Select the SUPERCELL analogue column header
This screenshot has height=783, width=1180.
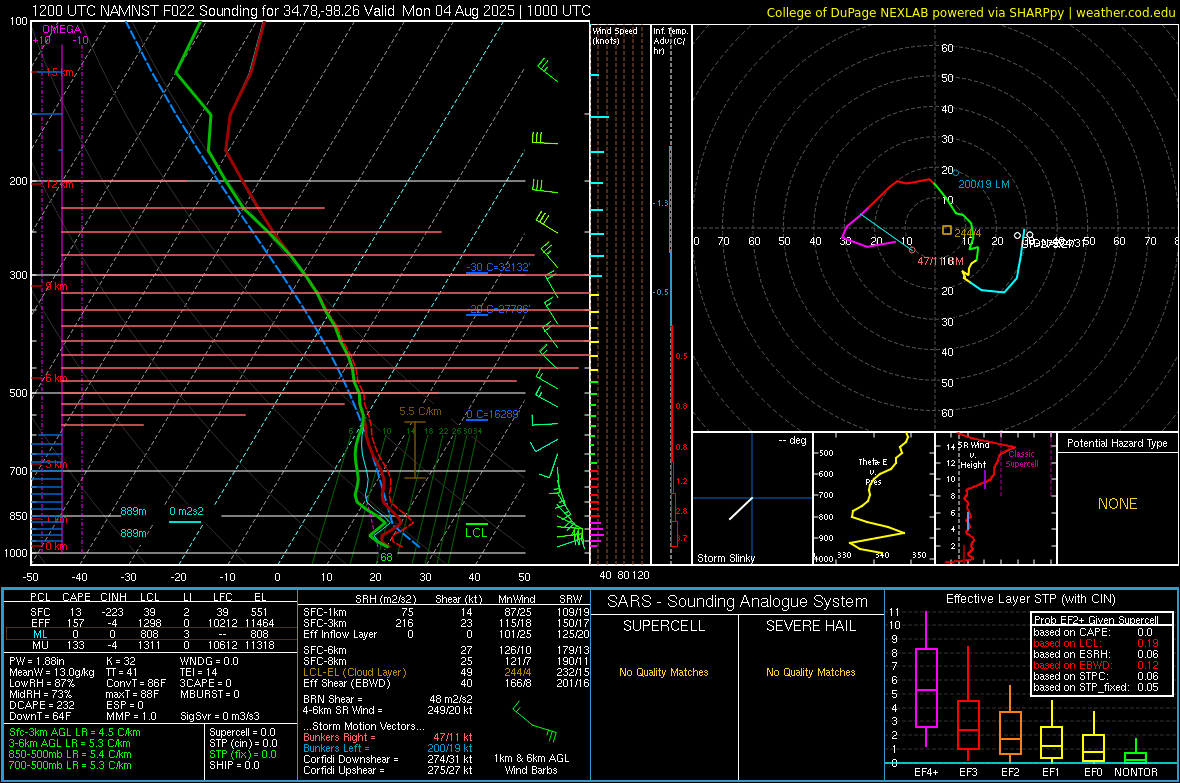(664, 626)
